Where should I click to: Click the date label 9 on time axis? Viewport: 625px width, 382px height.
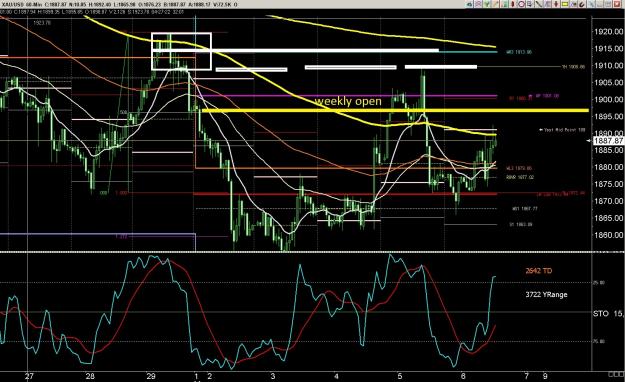pyautogui.click(x=545, y=376)
